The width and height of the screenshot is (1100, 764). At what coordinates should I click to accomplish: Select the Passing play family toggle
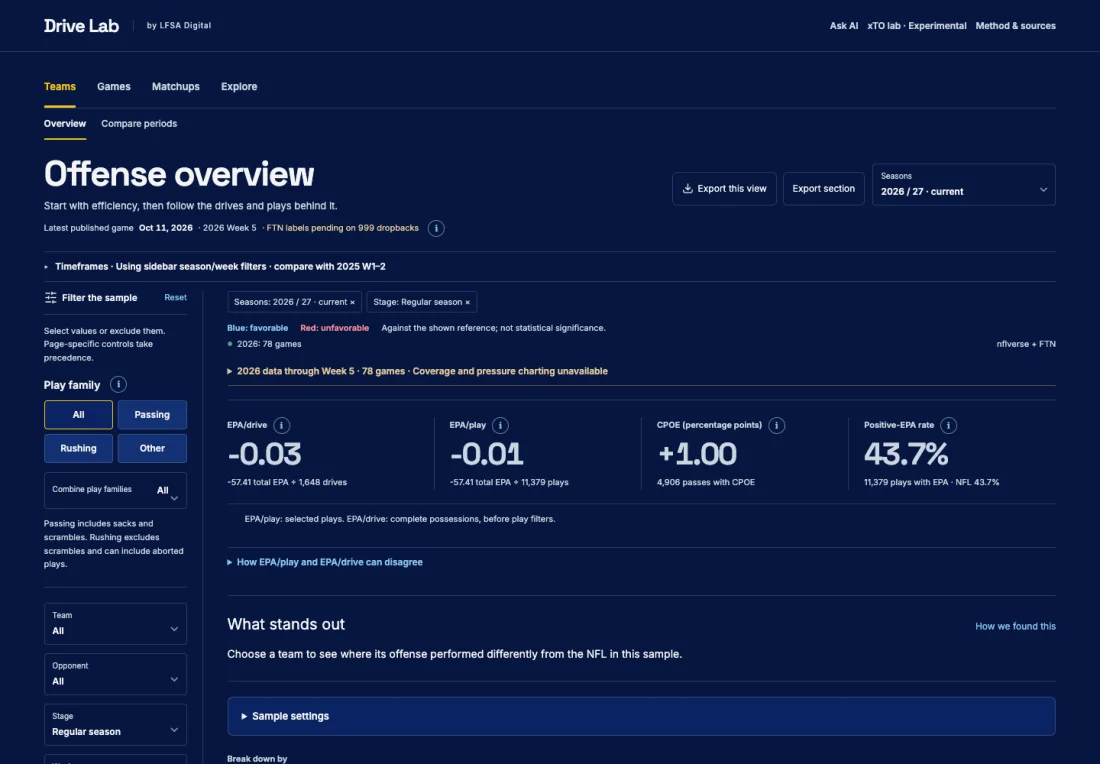[152, 415]
